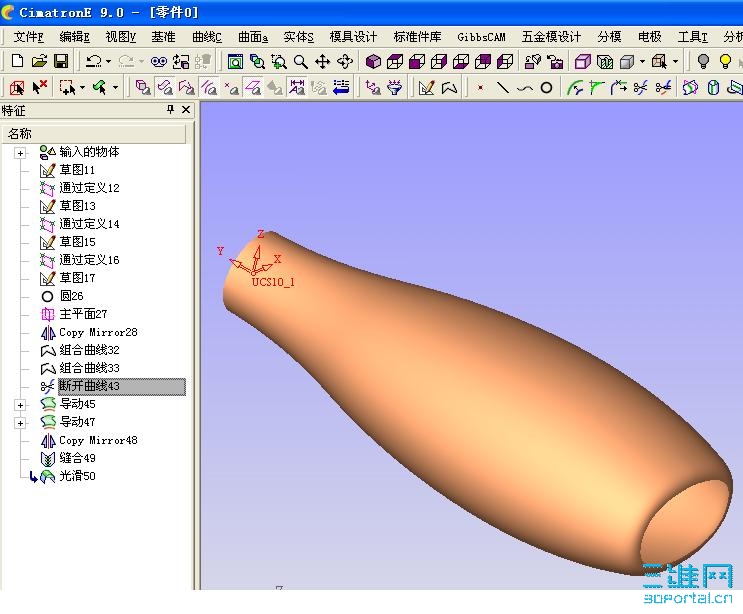The width and height of the screenshot is (743, 614).
Task: Turn on the yellow light bulb
Action: (725, 61)
